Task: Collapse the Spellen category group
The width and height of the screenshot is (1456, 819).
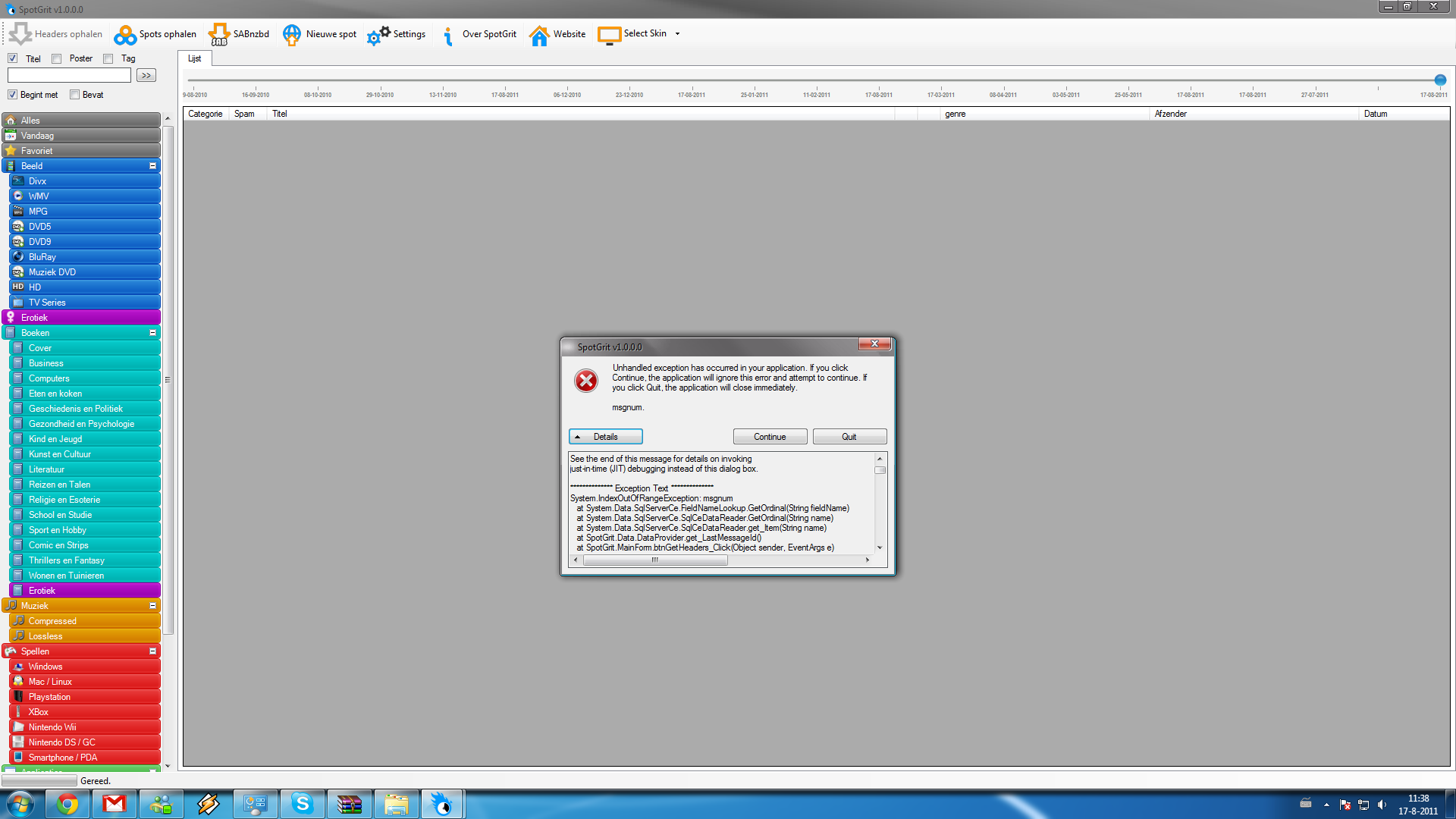Action: click(152, 651)
